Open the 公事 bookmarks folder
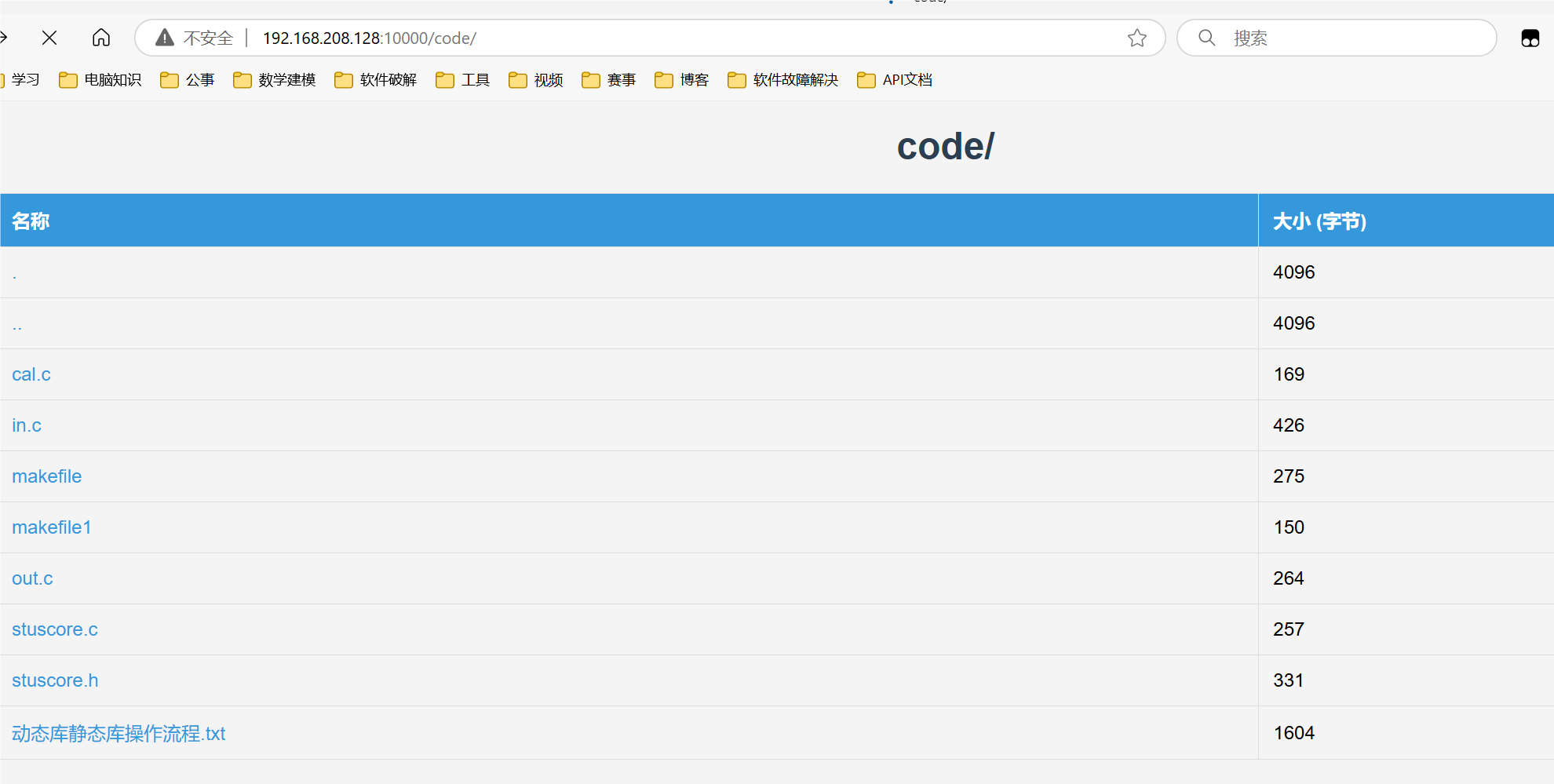Screen dimensions: 1554x784 [188, 79]
